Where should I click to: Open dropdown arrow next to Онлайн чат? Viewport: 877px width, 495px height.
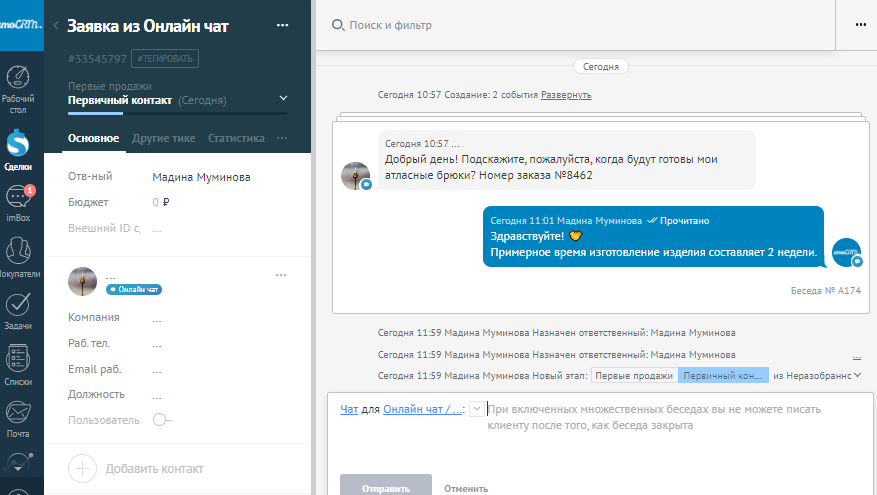tap(476, 409)
